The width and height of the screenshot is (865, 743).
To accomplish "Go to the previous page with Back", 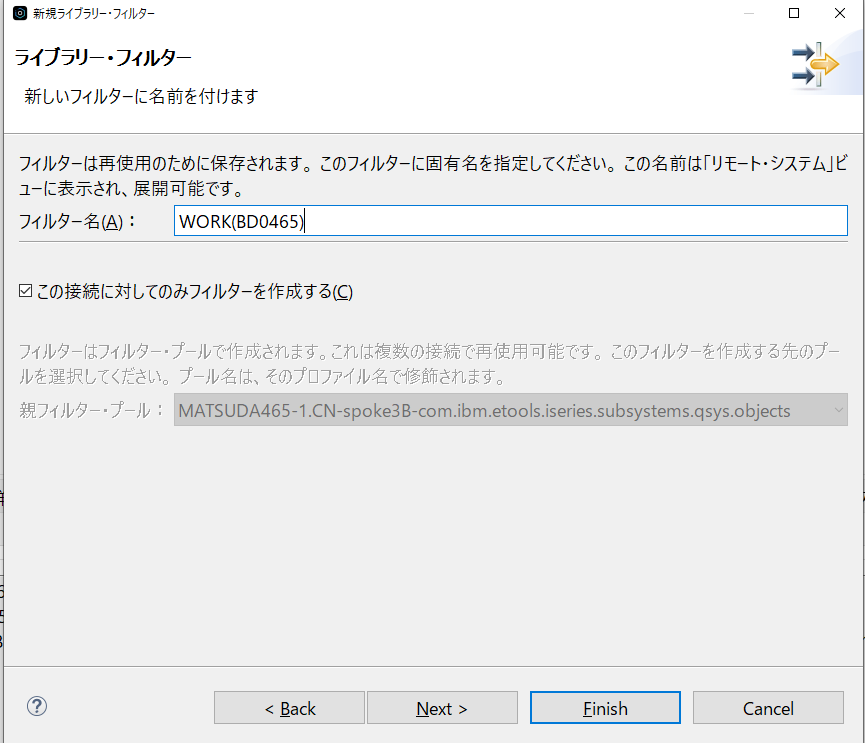I will 290,708.
